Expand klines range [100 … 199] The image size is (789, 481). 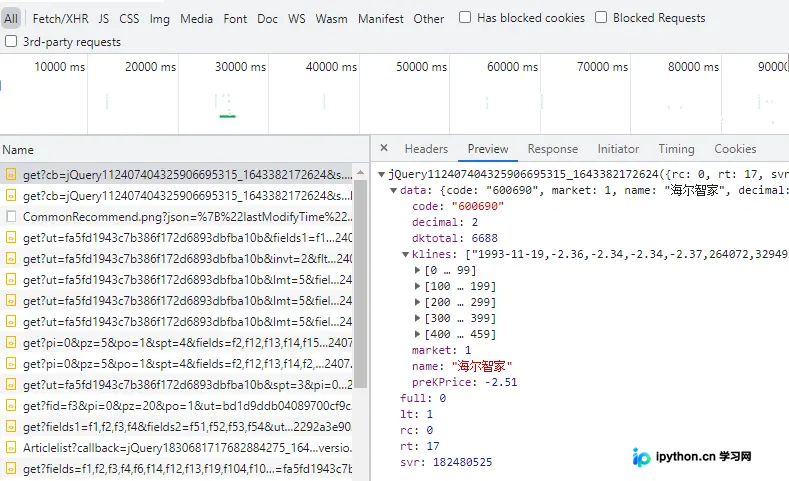(418, 286)
